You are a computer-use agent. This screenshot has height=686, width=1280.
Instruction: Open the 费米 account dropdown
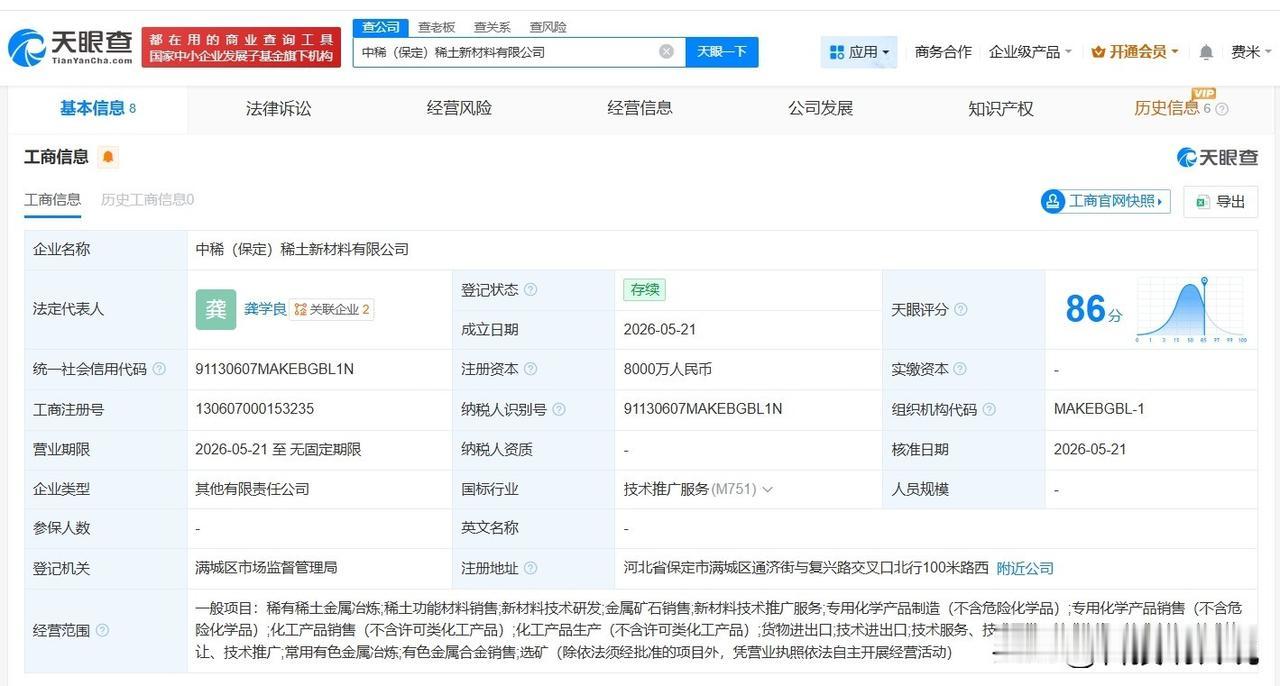coord(1250,52)
